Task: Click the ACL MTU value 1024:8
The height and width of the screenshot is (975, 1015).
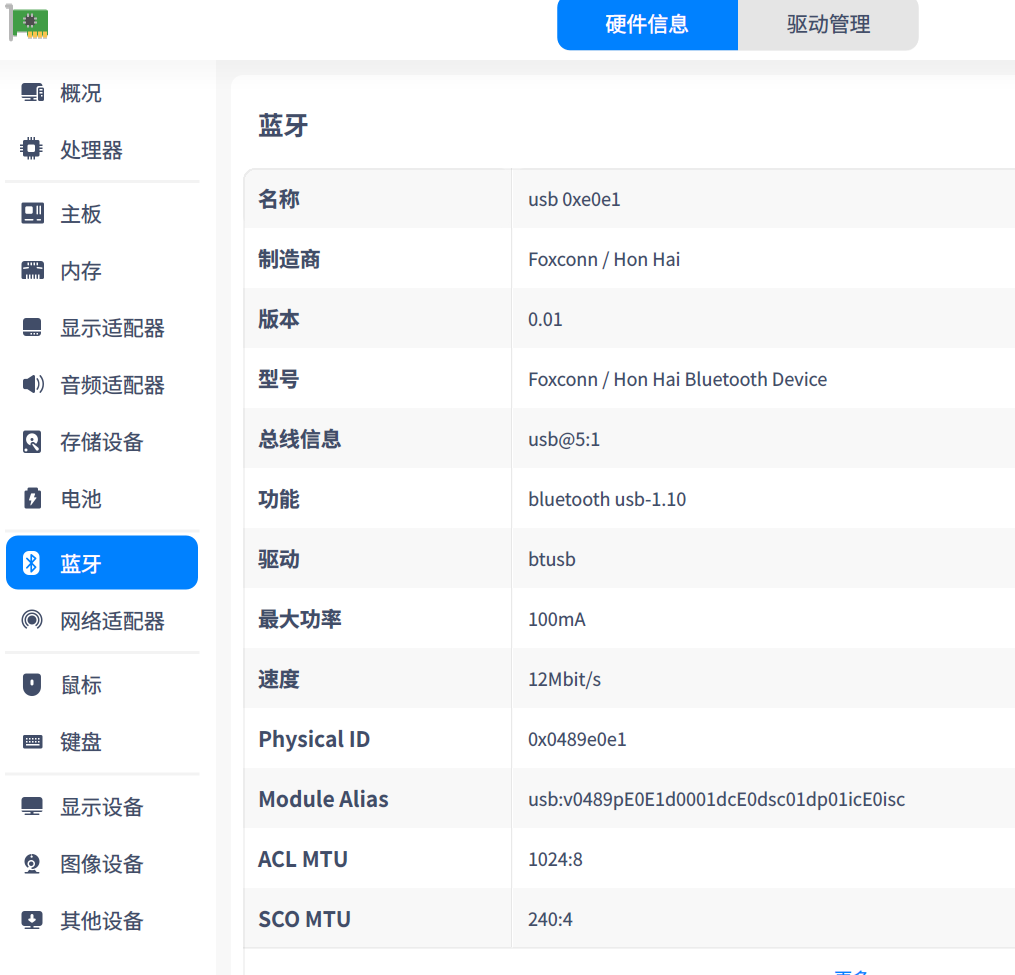Action: pos(555,860)
